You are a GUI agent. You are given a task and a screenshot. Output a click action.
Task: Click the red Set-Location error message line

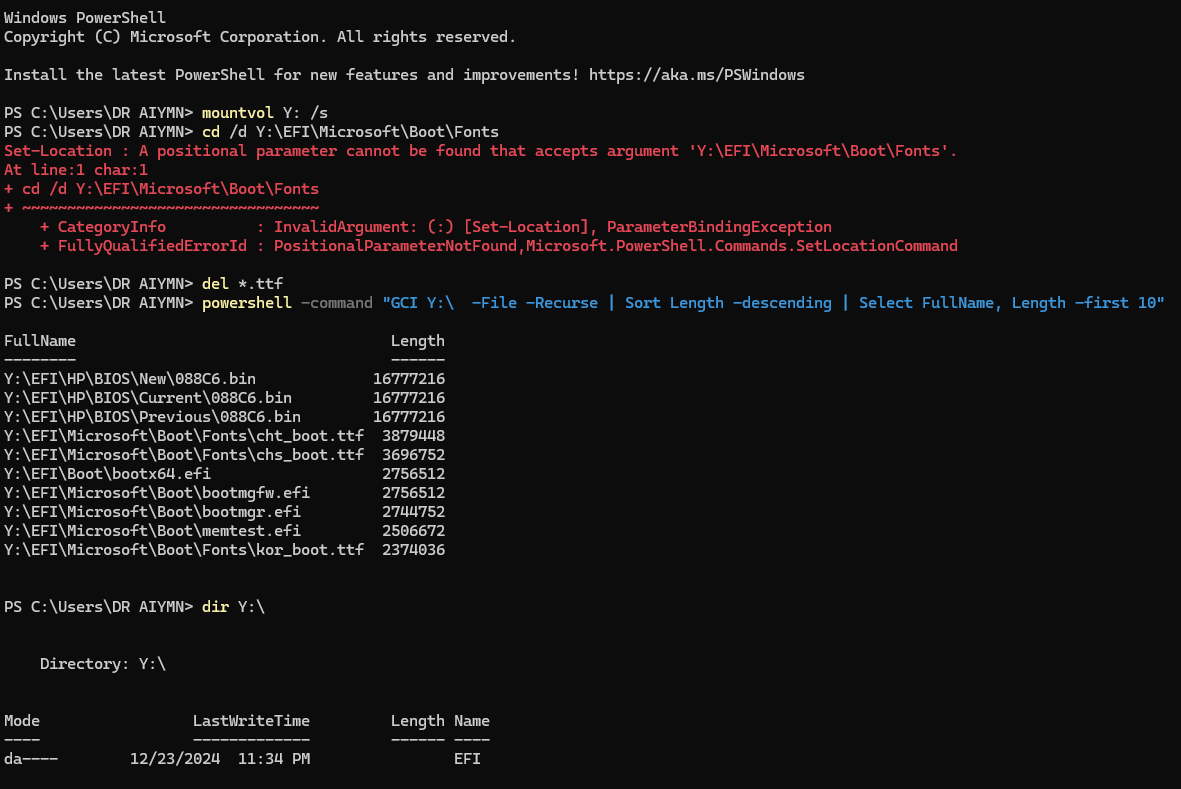click(481, 151)
